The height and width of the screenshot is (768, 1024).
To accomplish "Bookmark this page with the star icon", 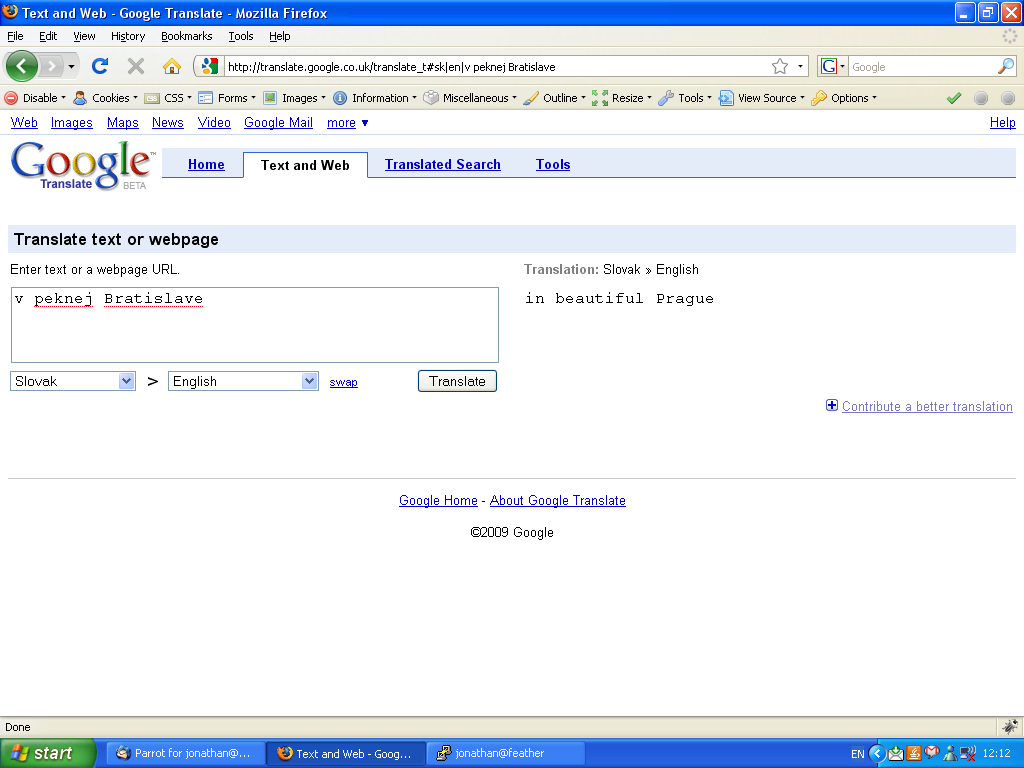I will 780,66.
